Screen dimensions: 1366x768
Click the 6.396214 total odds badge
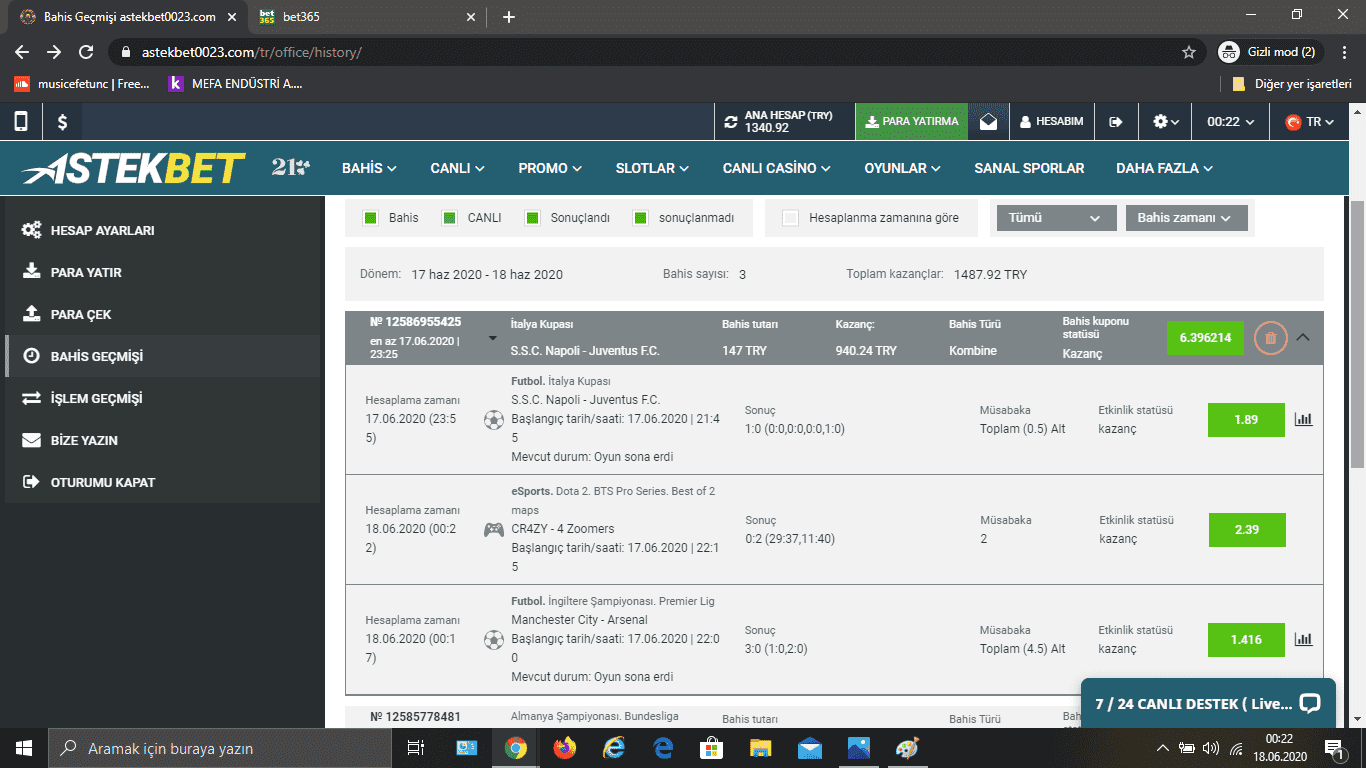[x=1205, y=338]
